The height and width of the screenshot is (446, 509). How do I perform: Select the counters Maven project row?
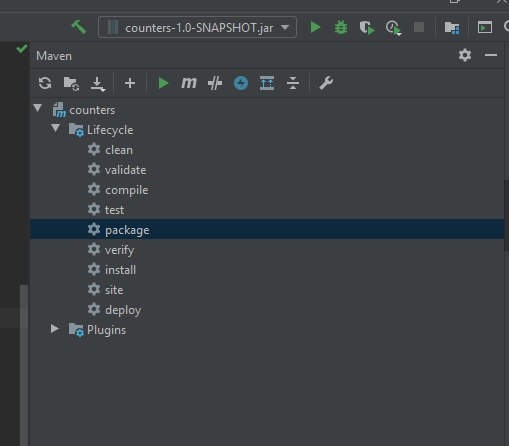click(267, 110)
